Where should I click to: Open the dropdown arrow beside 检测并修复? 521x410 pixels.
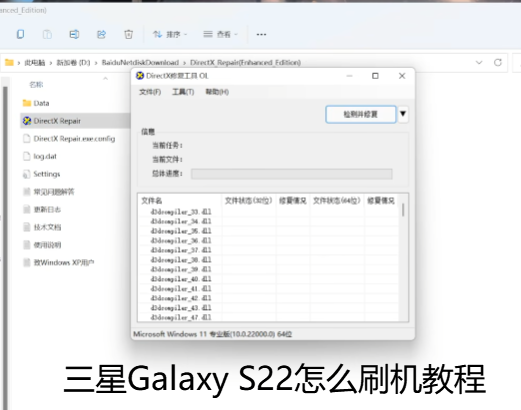click(x=403, y=114)
